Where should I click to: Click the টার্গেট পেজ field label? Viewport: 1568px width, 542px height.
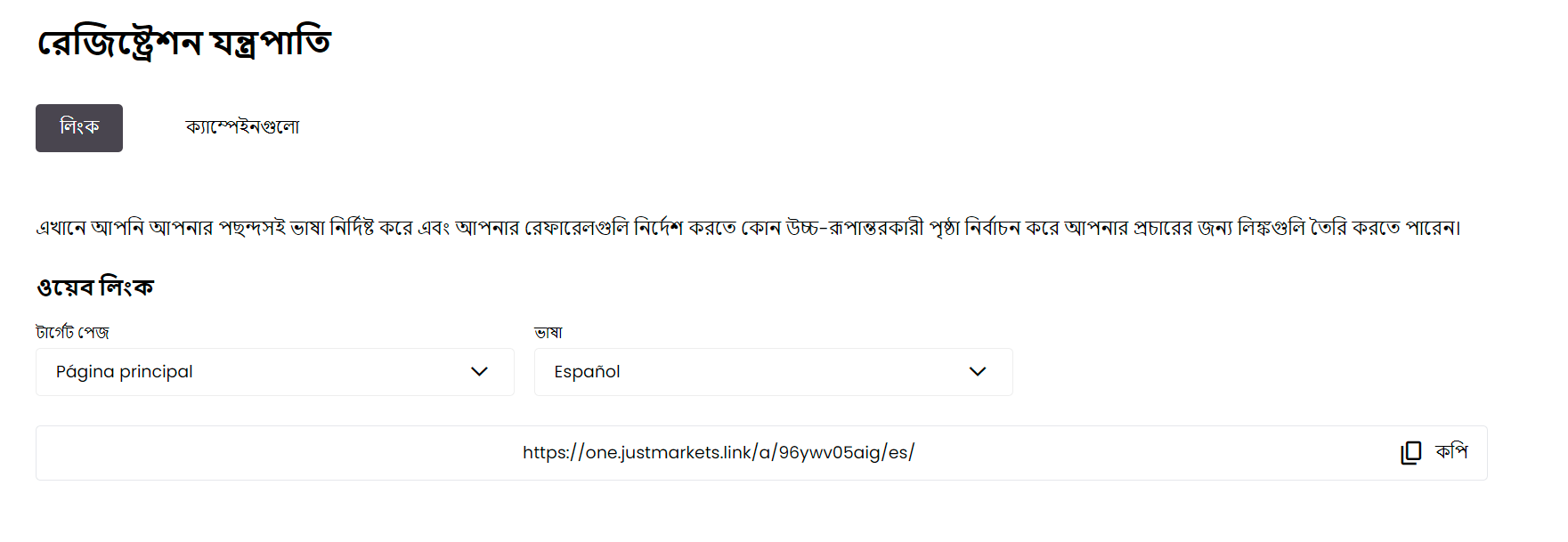[72, 333]
